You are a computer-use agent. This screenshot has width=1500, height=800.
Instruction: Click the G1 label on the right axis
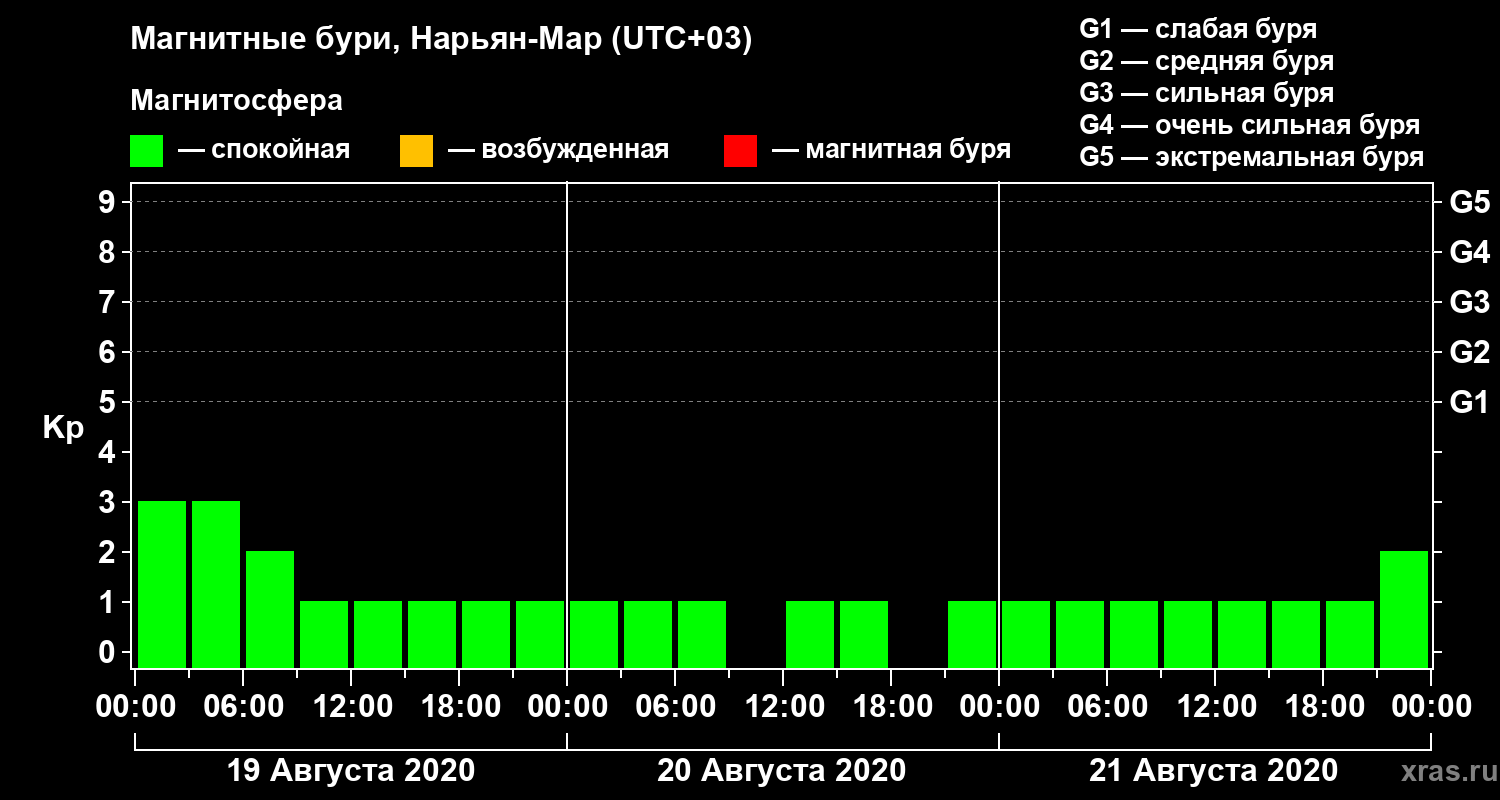click(1469, 403)
